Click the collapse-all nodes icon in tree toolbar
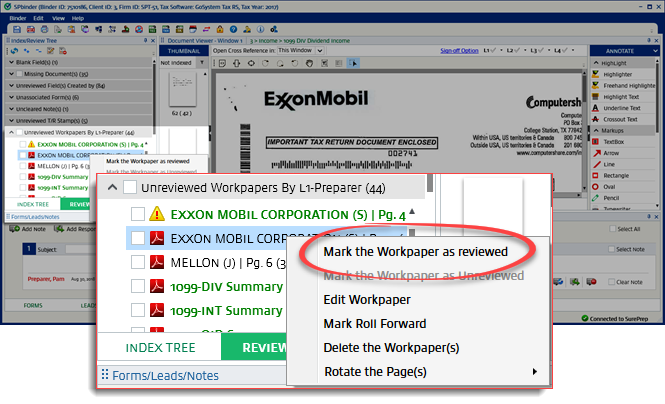The height and width of the screenshot is (404, 665). 39,51
